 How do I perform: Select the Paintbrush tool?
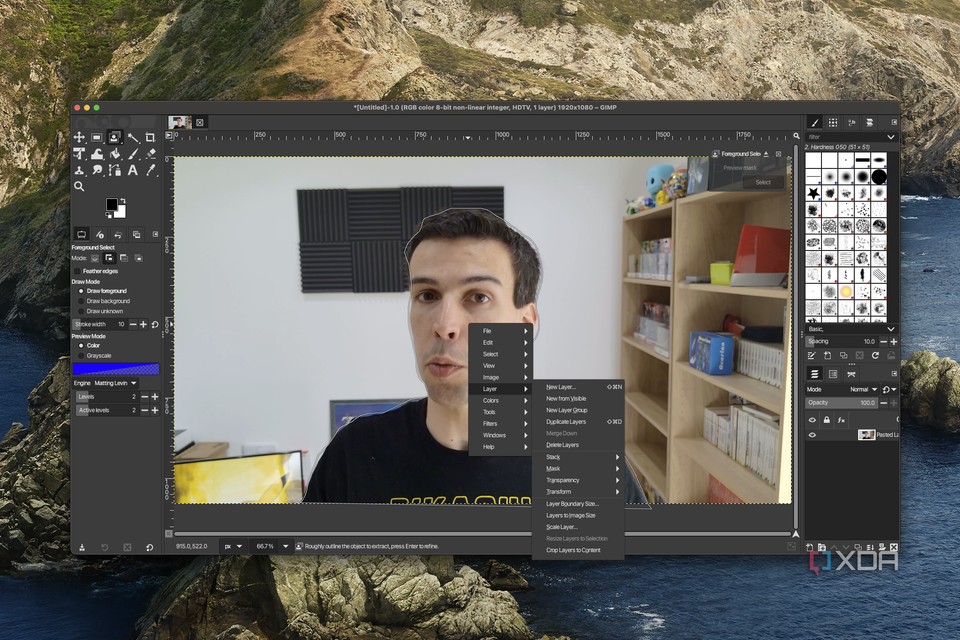(133, 154)
